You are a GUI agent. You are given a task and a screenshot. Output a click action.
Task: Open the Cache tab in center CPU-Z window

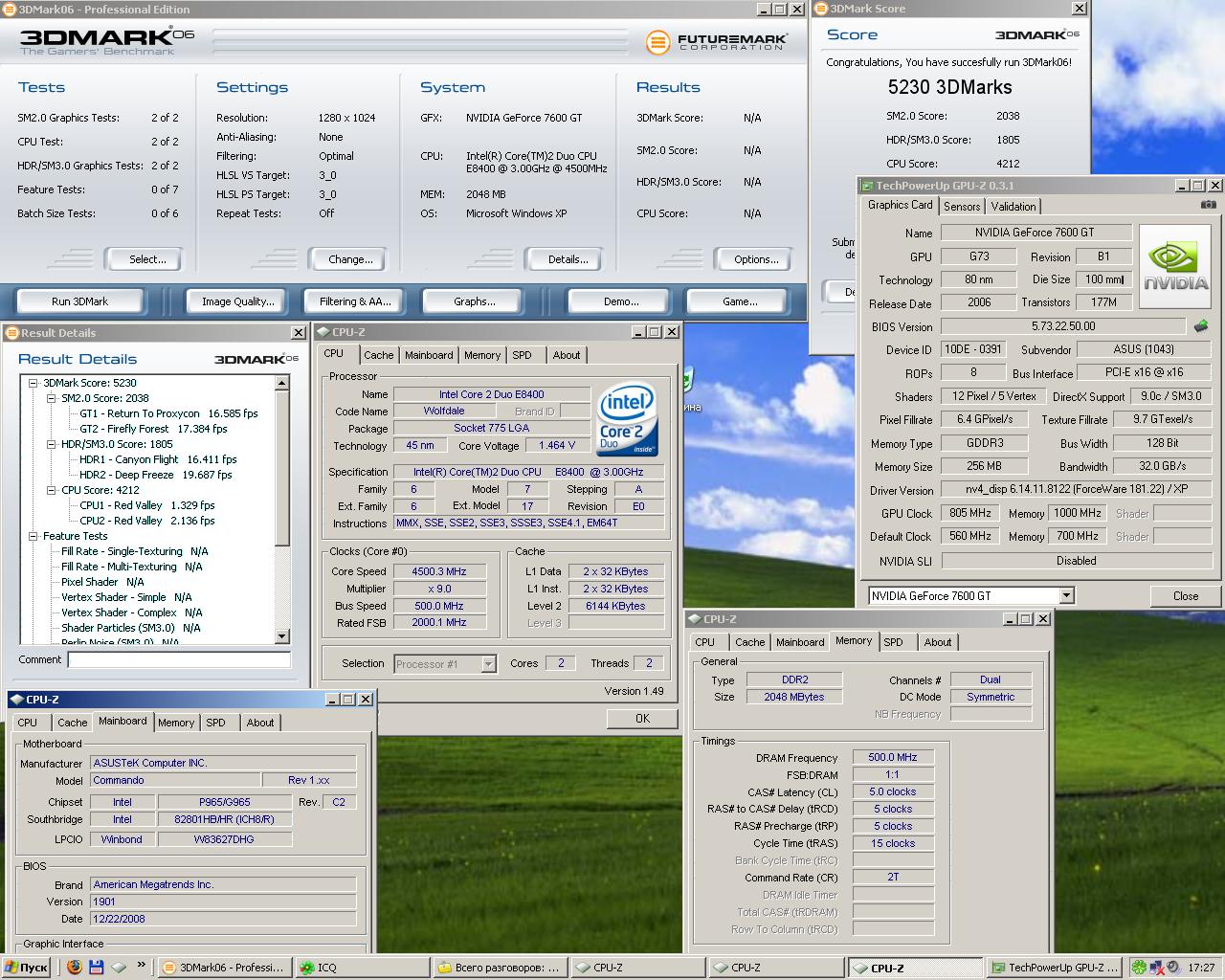click(378, 355)
